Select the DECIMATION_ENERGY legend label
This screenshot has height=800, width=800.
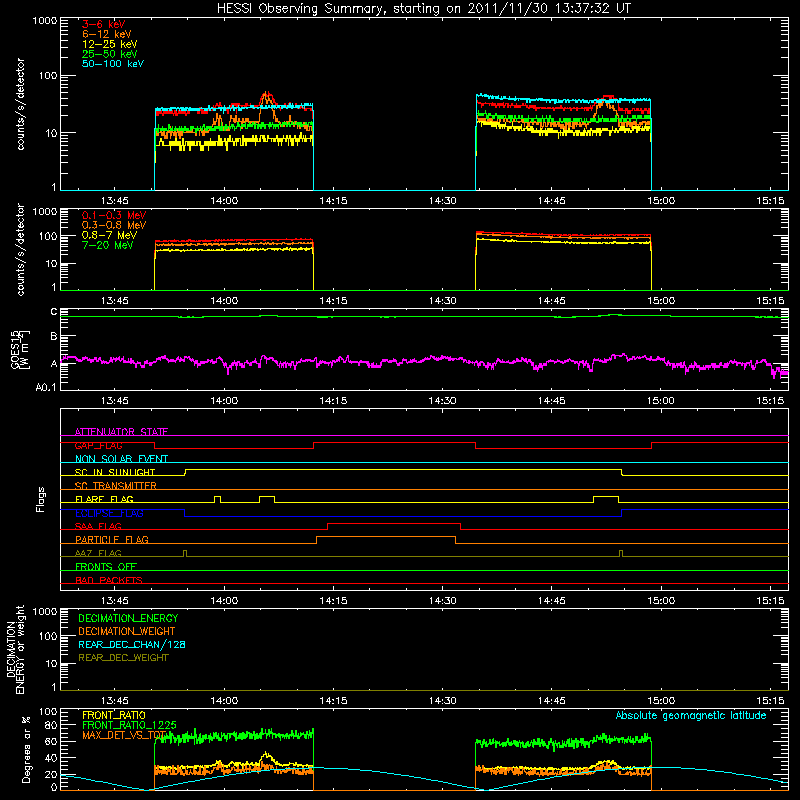(128, 618)
